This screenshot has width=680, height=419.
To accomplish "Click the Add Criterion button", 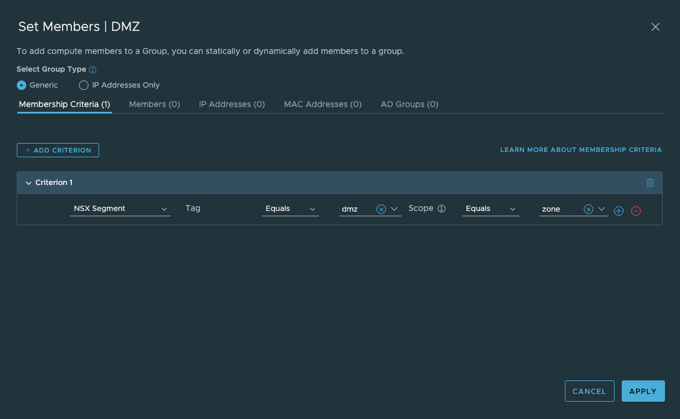I will 58,150.
